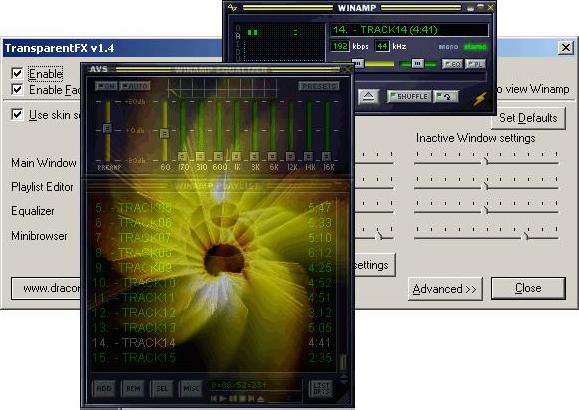Click the playlist vertical scrollbar handle
The width and height of the screenshot is (579, 410).
(343, 362)
